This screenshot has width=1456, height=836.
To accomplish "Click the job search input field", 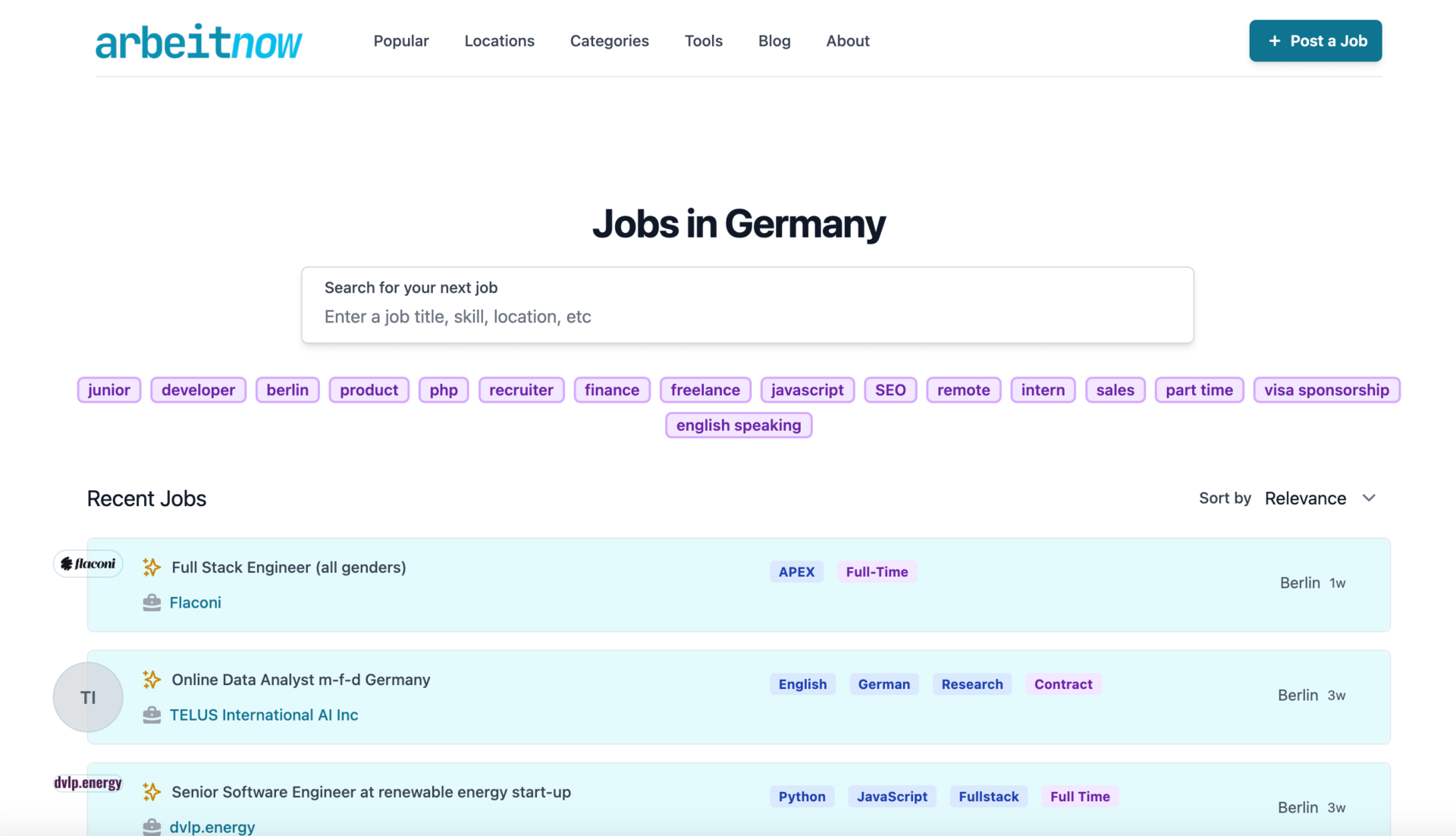I will coord(747,316).
